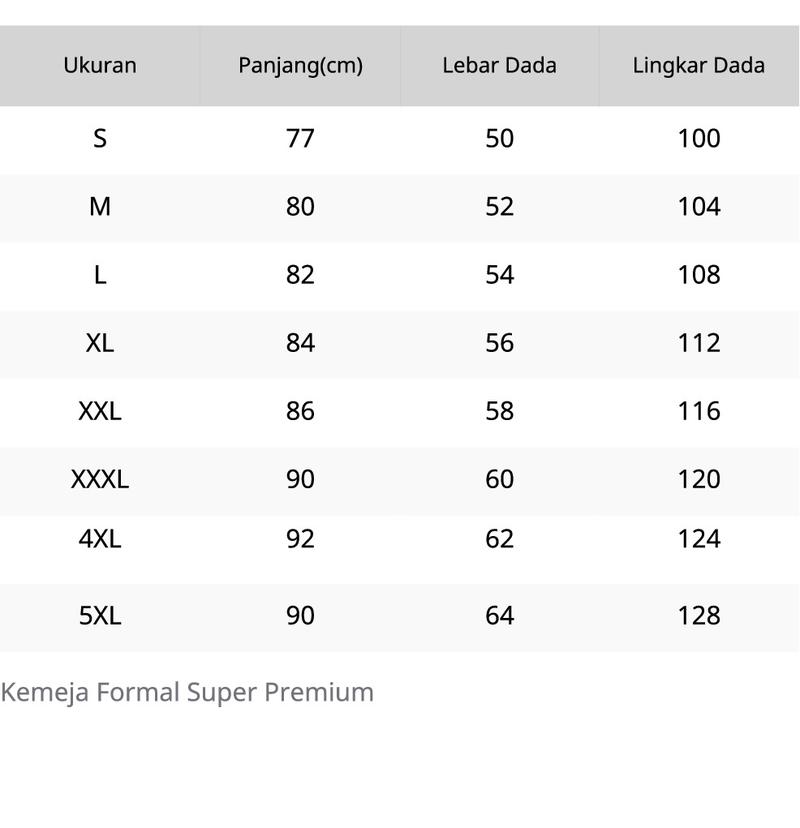Select the M size row label

pyautogui.click(x=100, y=206)
